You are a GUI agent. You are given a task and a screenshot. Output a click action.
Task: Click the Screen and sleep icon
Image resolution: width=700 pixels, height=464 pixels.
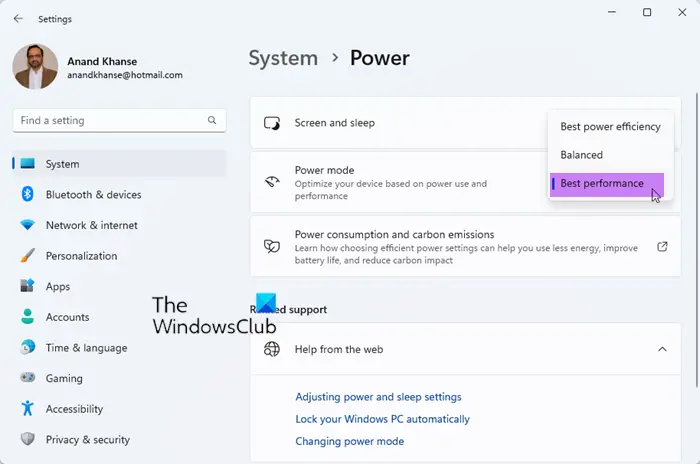[x=272, y=123]
